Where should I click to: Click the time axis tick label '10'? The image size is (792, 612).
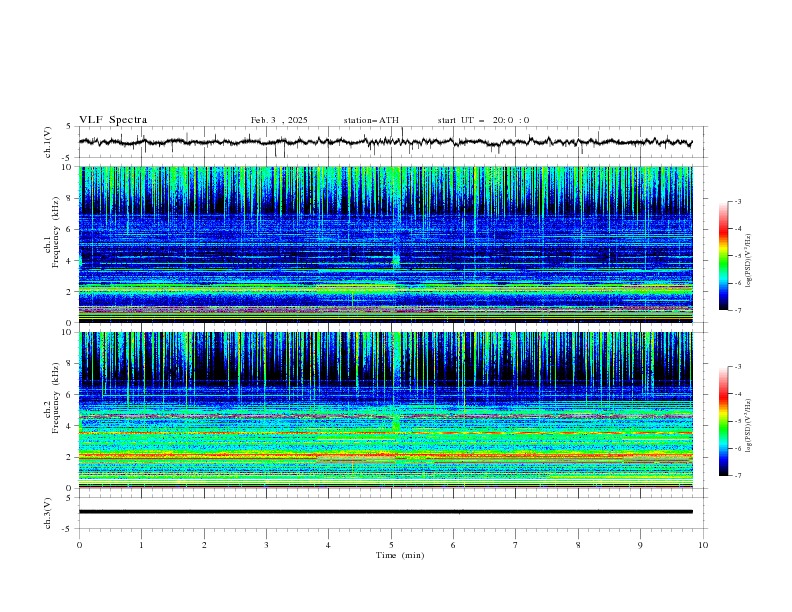pos(703,545)
